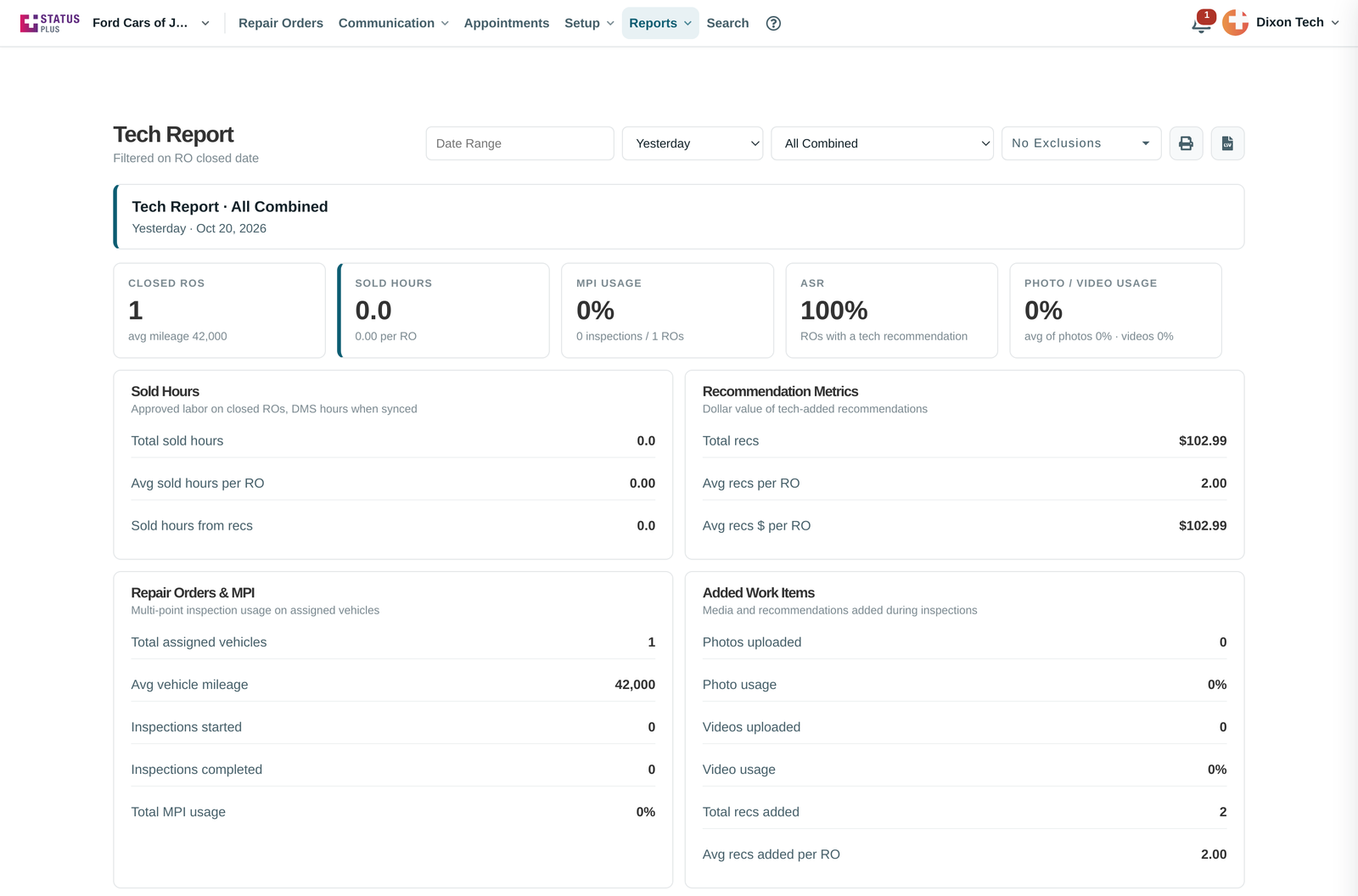Export the report as CSV

[x=1227, y=143]
